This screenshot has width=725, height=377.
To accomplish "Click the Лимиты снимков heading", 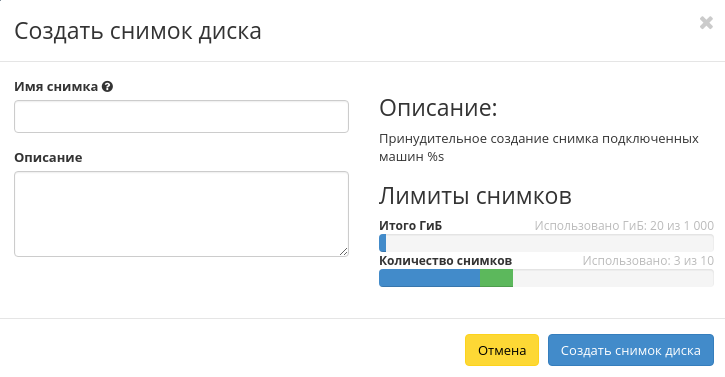I will tap(475, 196).
